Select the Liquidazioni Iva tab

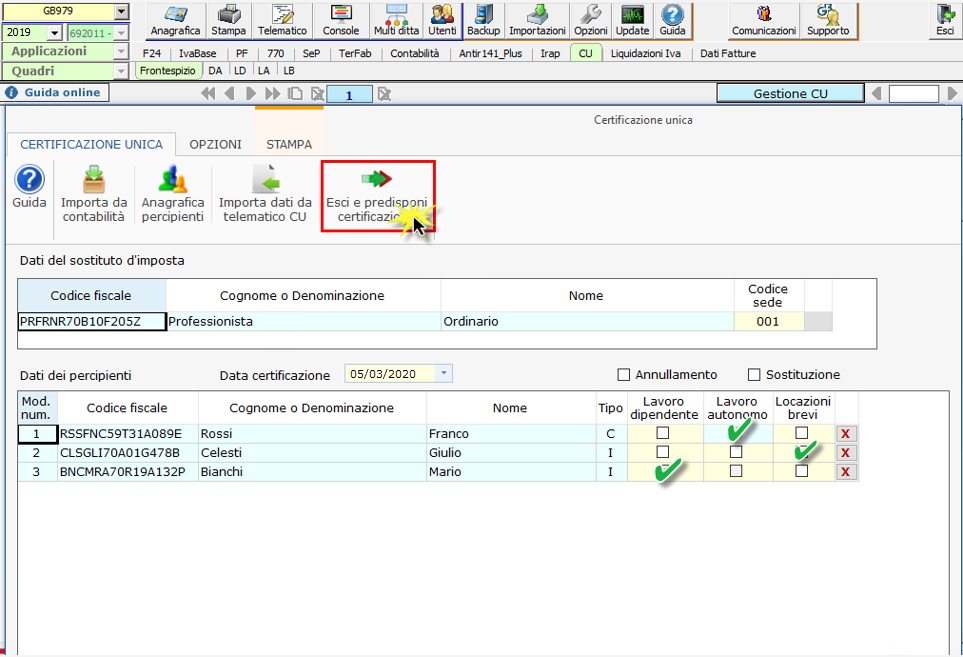click(646, 53)
